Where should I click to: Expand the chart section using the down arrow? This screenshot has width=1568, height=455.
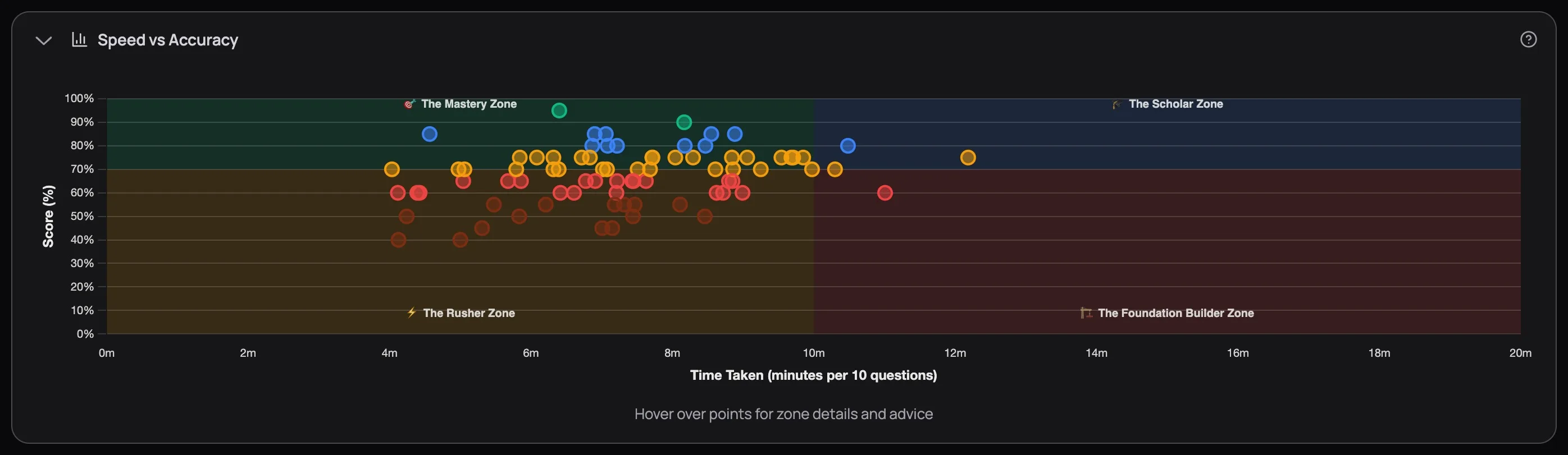click(x=43, y=40)
